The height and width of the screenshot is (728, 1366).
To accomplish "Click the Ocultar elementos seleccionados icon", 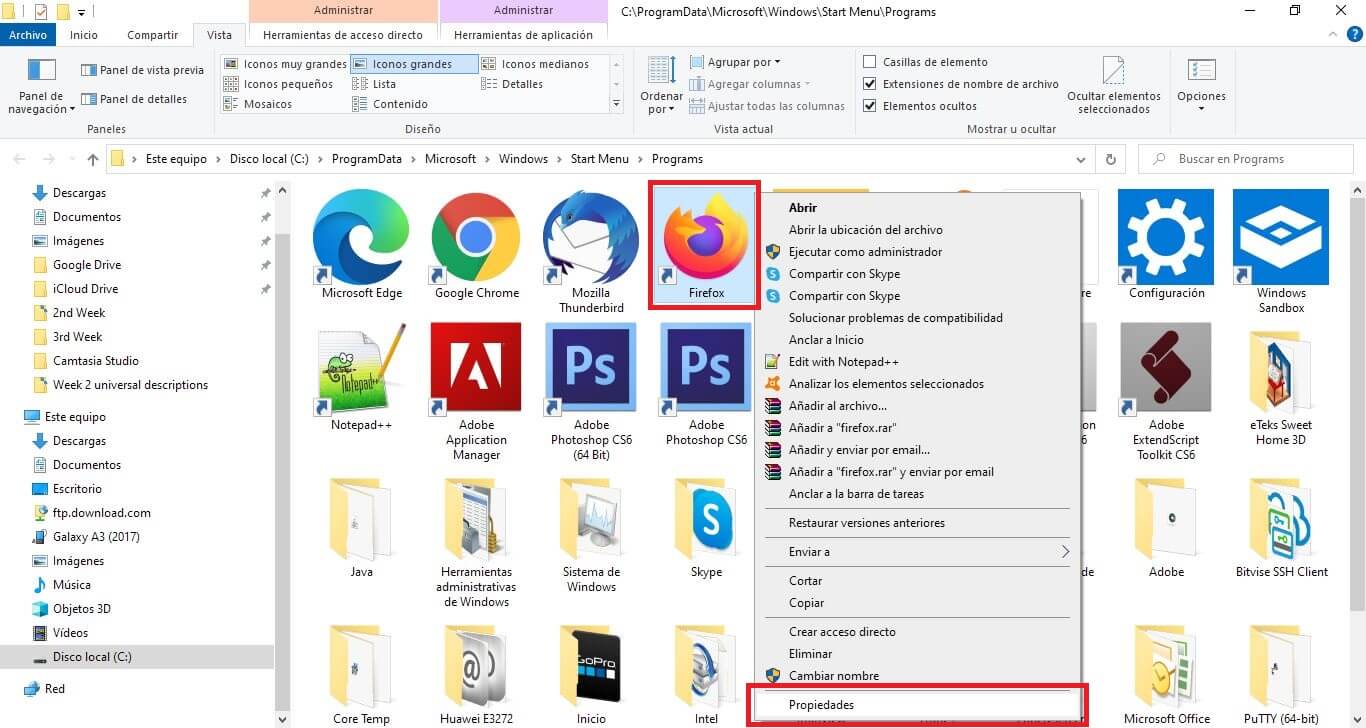I will [1114, 85].
